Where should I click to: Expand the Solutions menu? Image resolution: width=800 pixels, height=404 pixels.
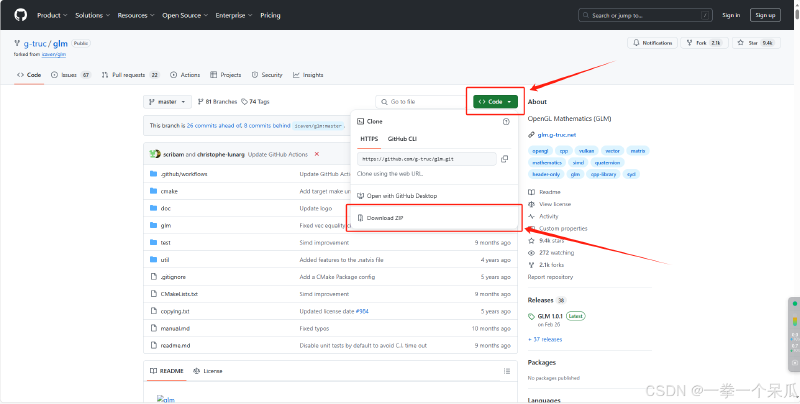[92, 15]
